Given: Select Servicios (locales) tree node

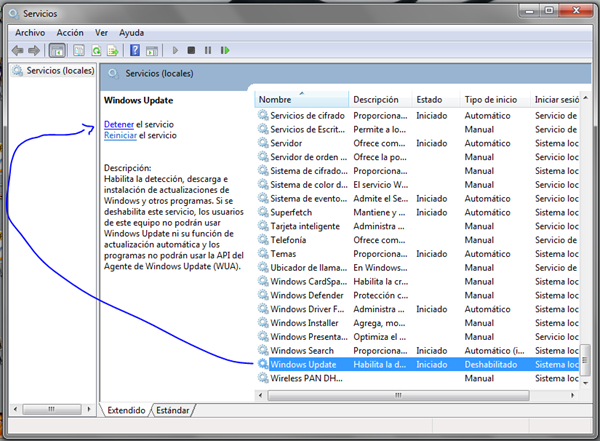Looking at the screenshot, I should pyautogui.click(x=58, y=71).
